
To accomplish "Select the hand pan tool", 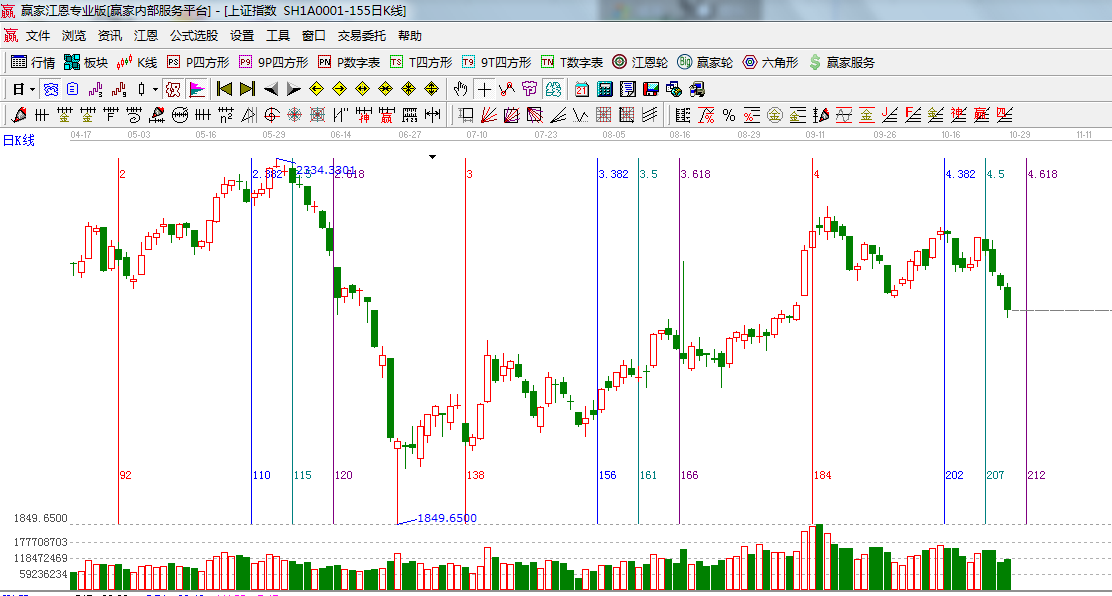I will tap(461, 89).
